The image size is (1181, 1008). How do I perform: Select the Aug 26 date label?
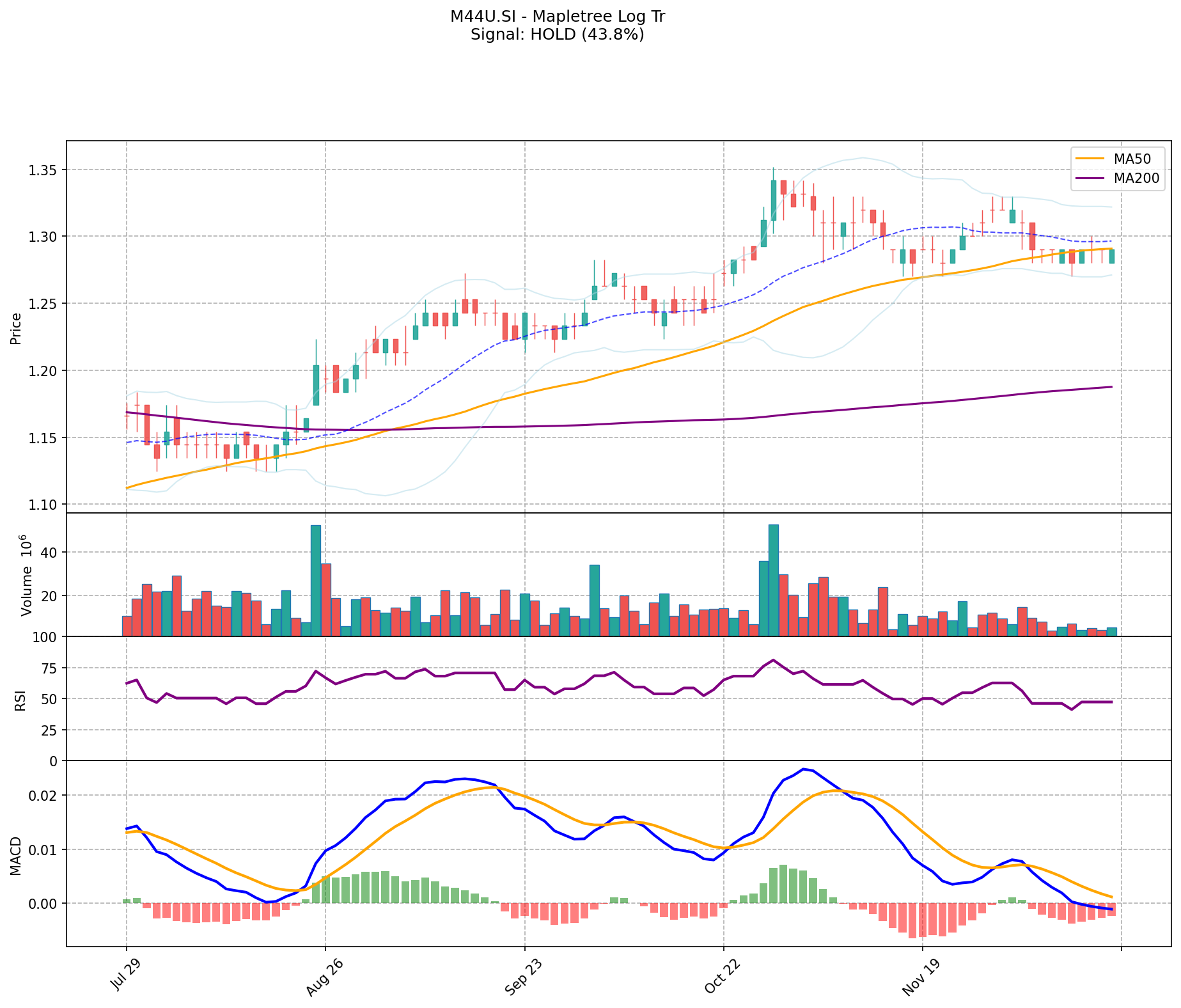coord(324,977)
